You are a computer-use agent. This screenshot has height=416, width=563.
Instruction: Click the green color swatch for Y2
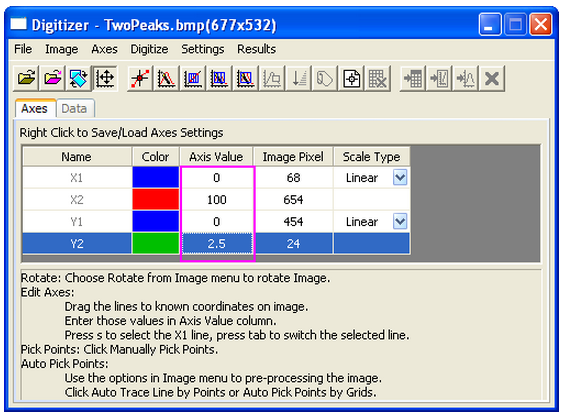155,243
